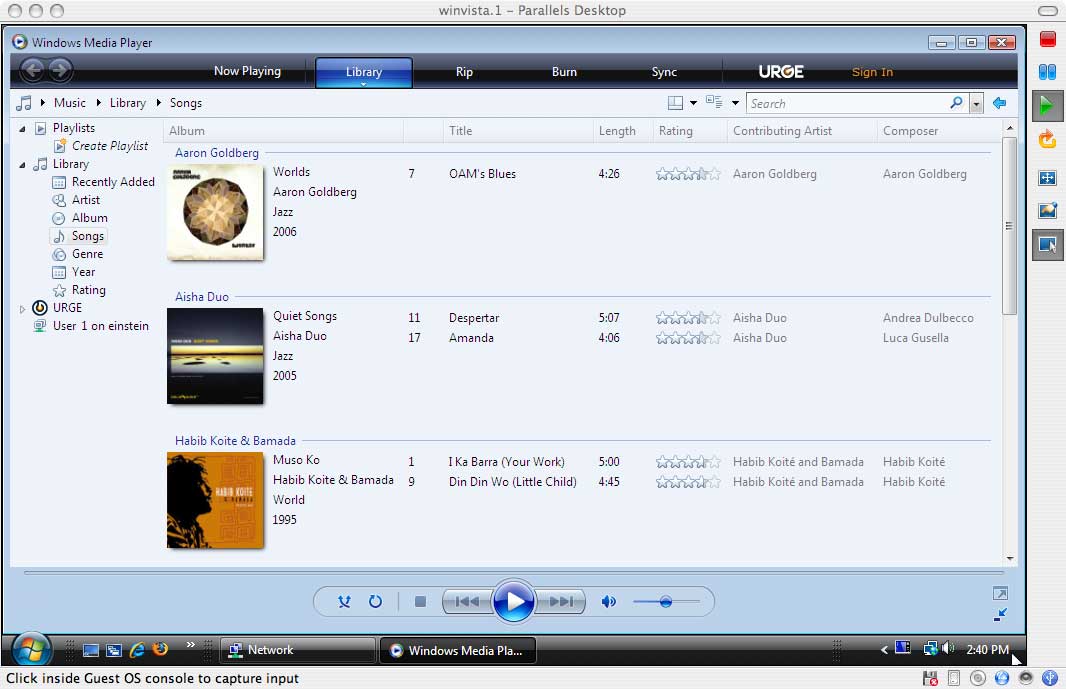Click the View options icon
1066x689 pixels.
point(714,103)
